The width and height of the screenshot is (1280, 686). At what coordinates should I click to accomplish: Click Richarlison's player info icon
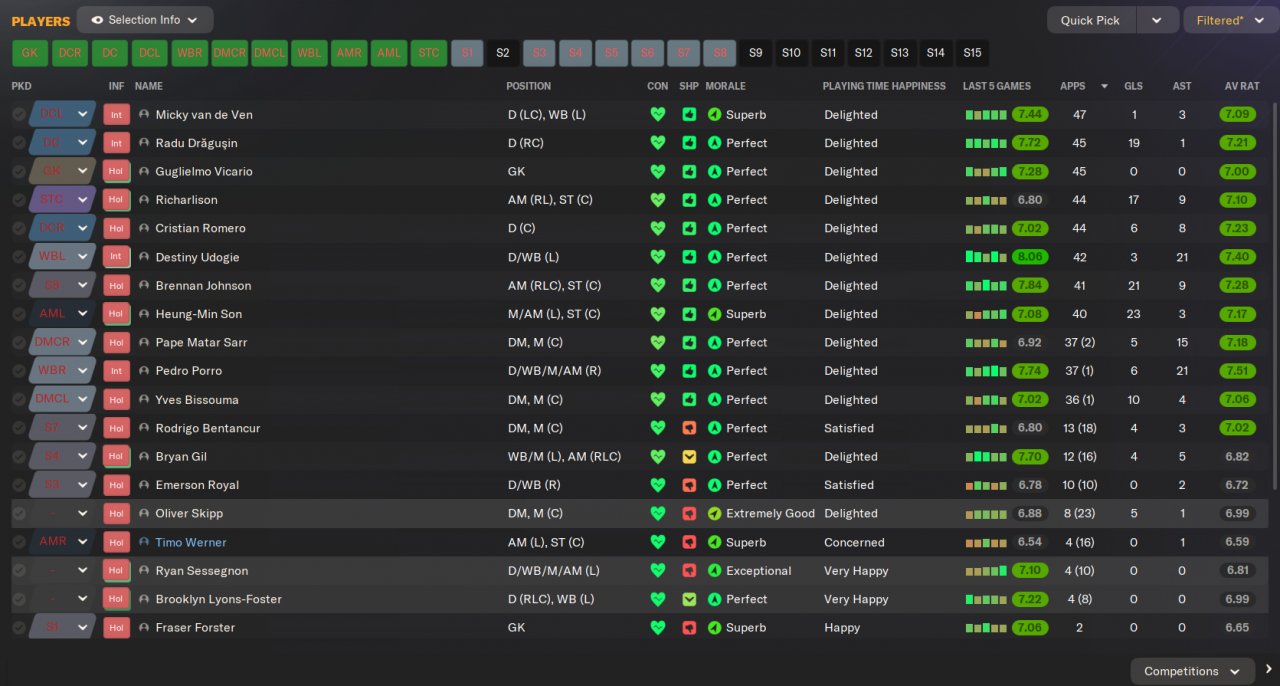tap(144, 200)
